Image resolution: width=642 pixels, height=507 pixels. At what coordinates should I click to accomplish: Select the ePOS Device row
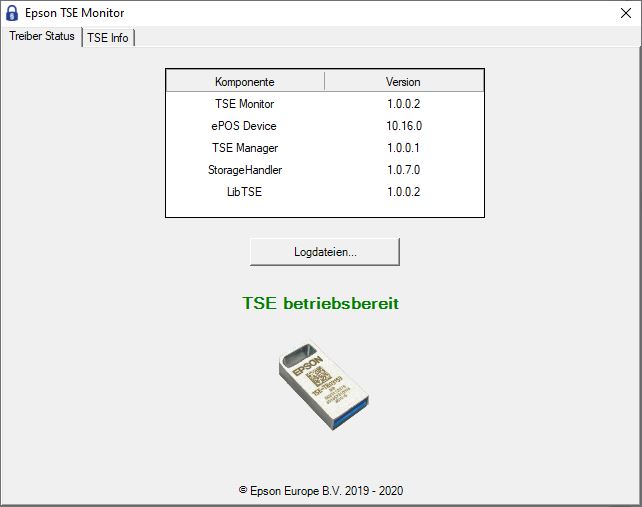pos(325,126)
